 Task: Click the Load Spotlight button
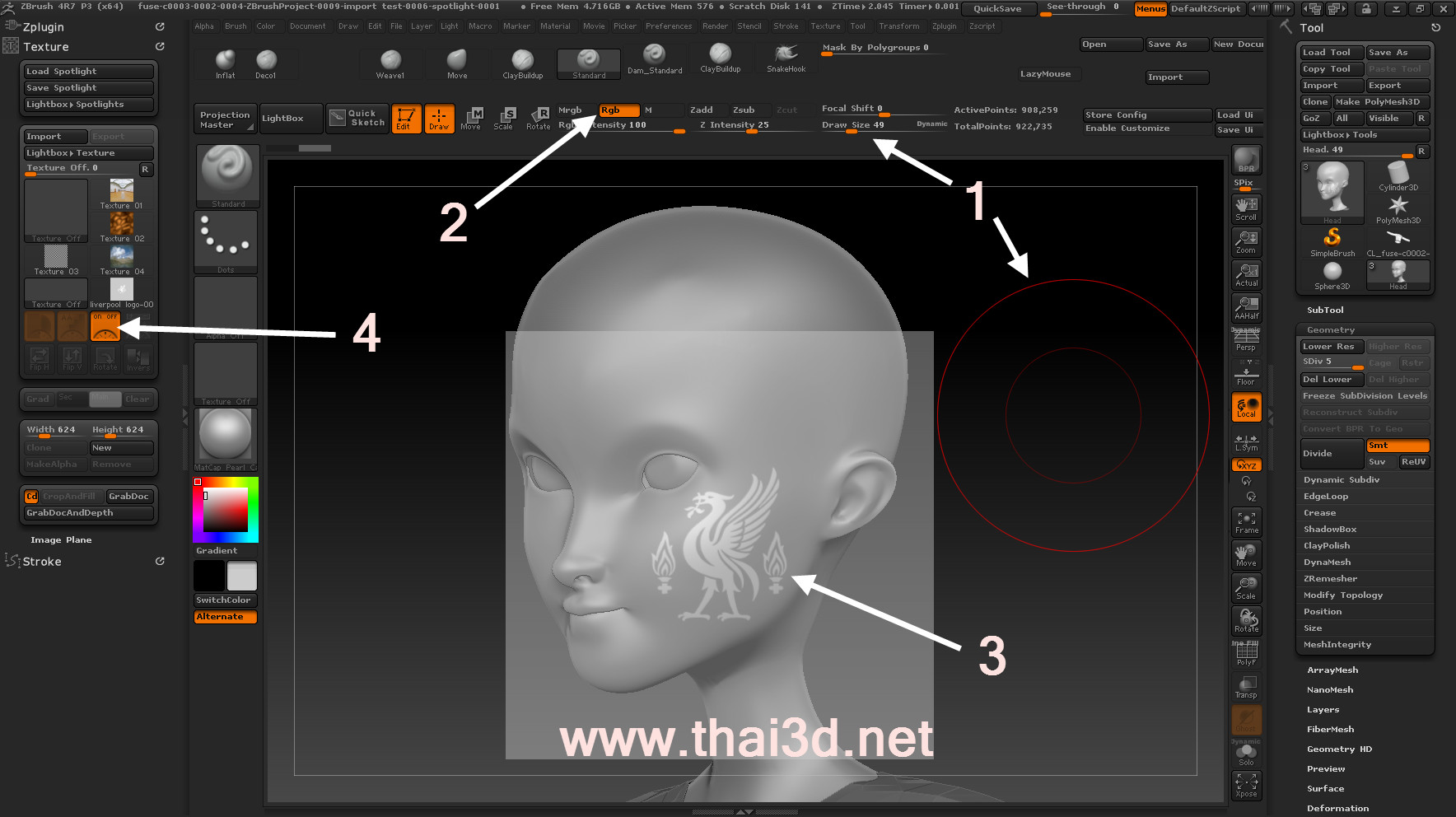(88, 72)
